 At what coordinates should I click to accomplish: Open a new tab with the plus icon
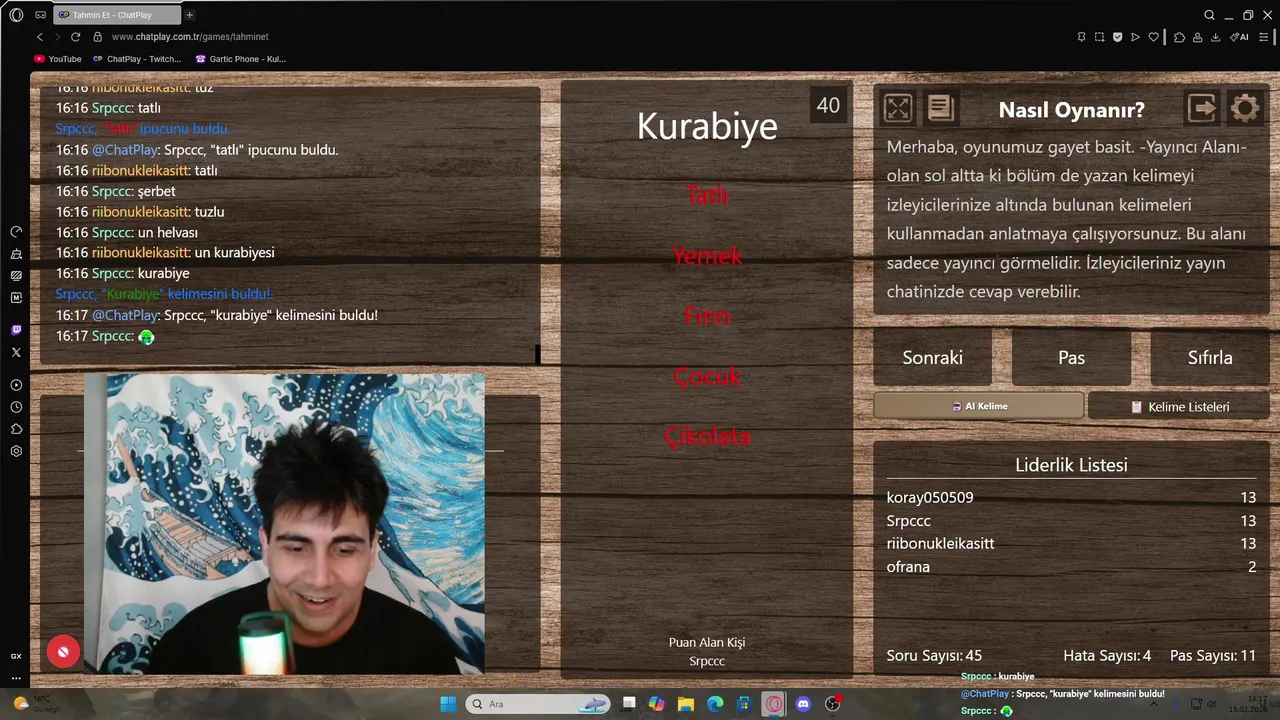click(189, 15)
